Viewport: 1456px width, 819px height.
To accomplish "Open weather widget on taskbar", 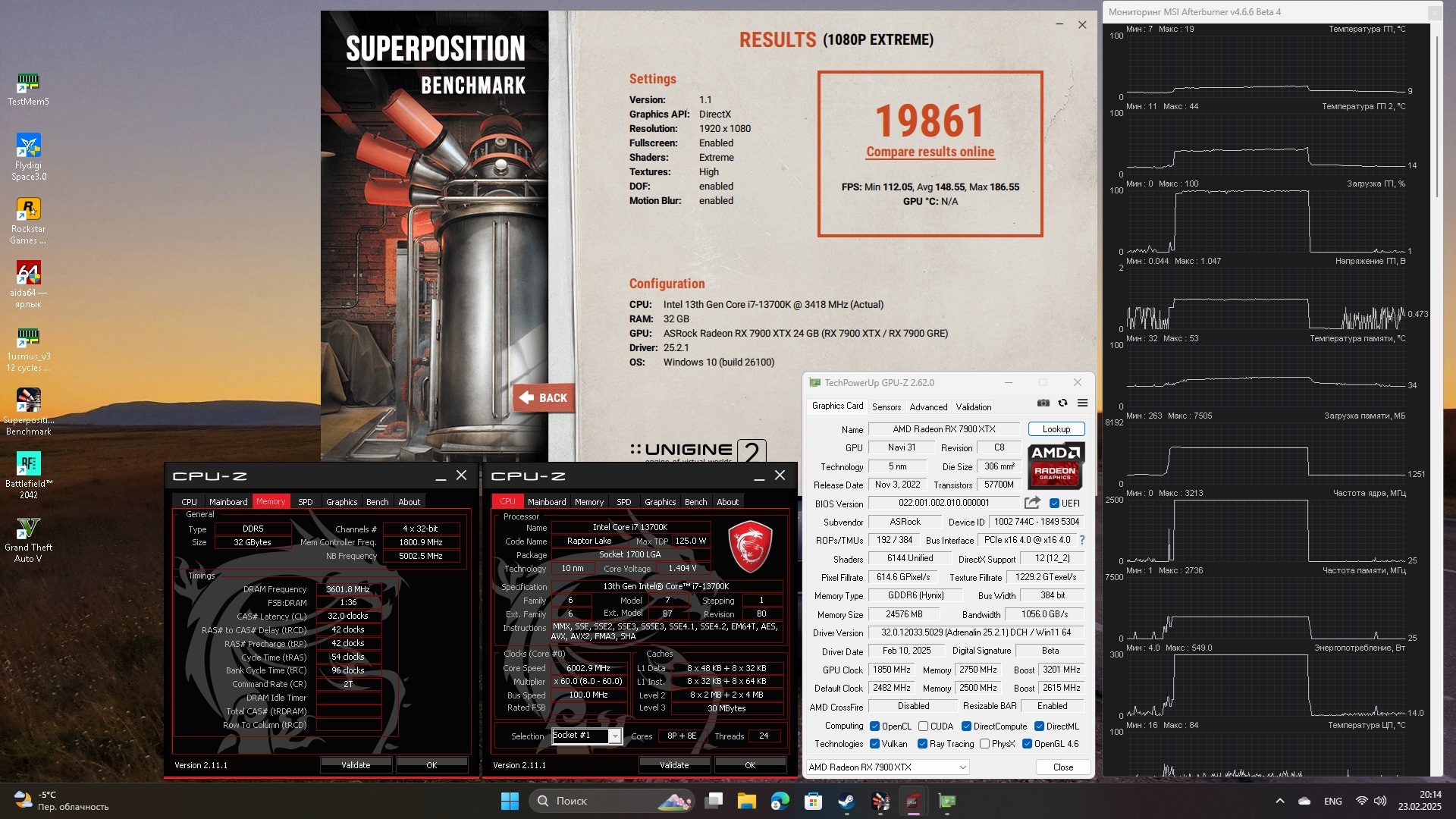I will pyautogui.click(x=61, y=801).
